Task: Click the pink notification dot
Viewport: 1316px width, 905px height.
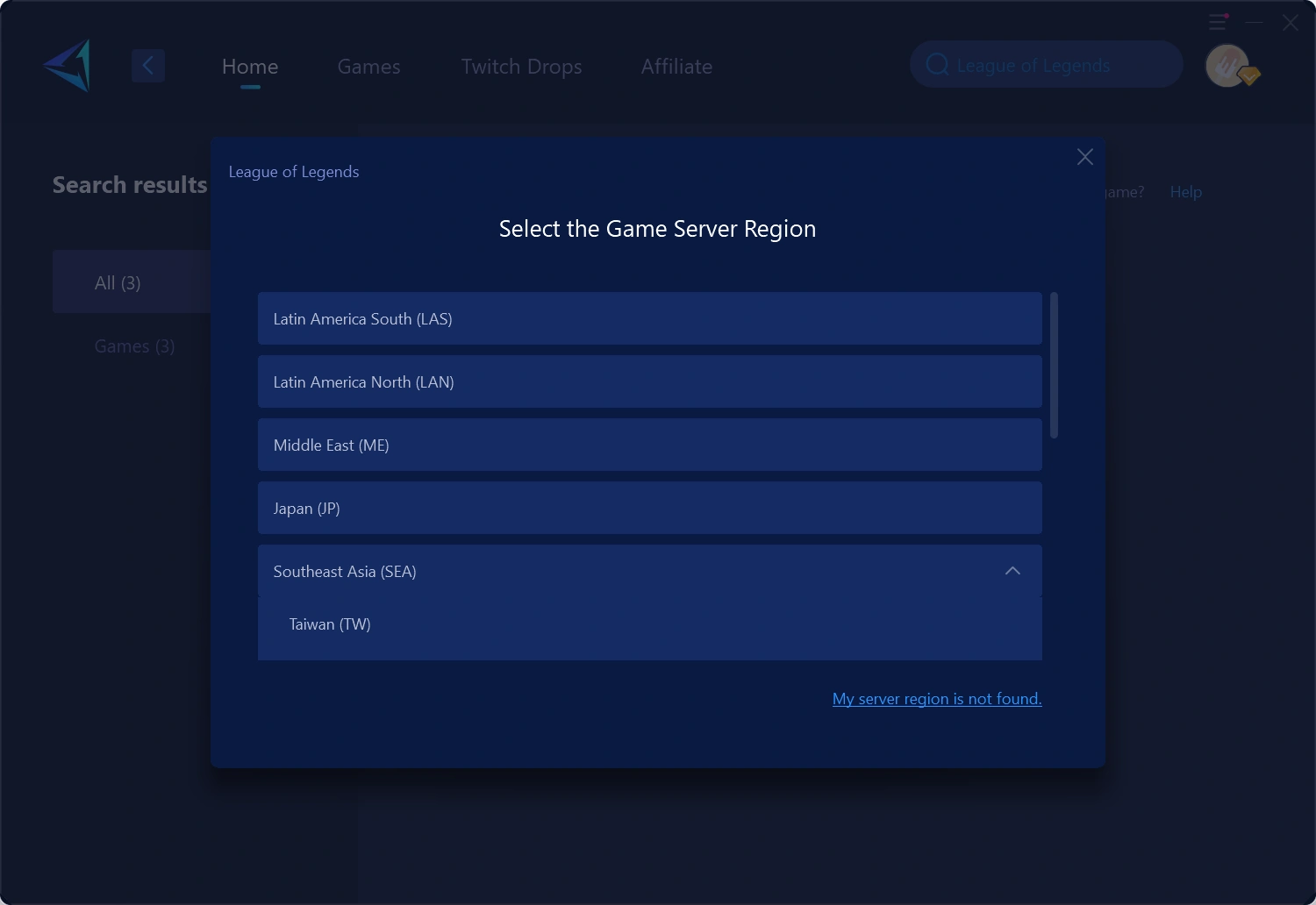Action: click(1227, 15)
